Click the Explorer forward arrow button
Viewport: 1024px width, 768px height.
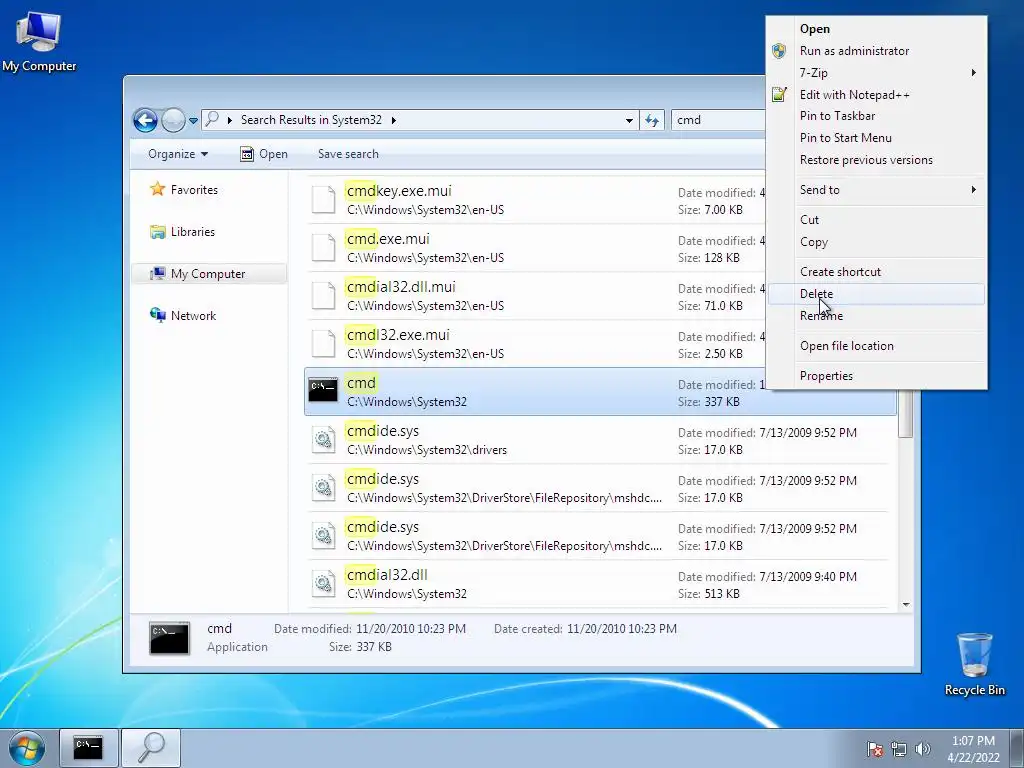coord(173,120)
